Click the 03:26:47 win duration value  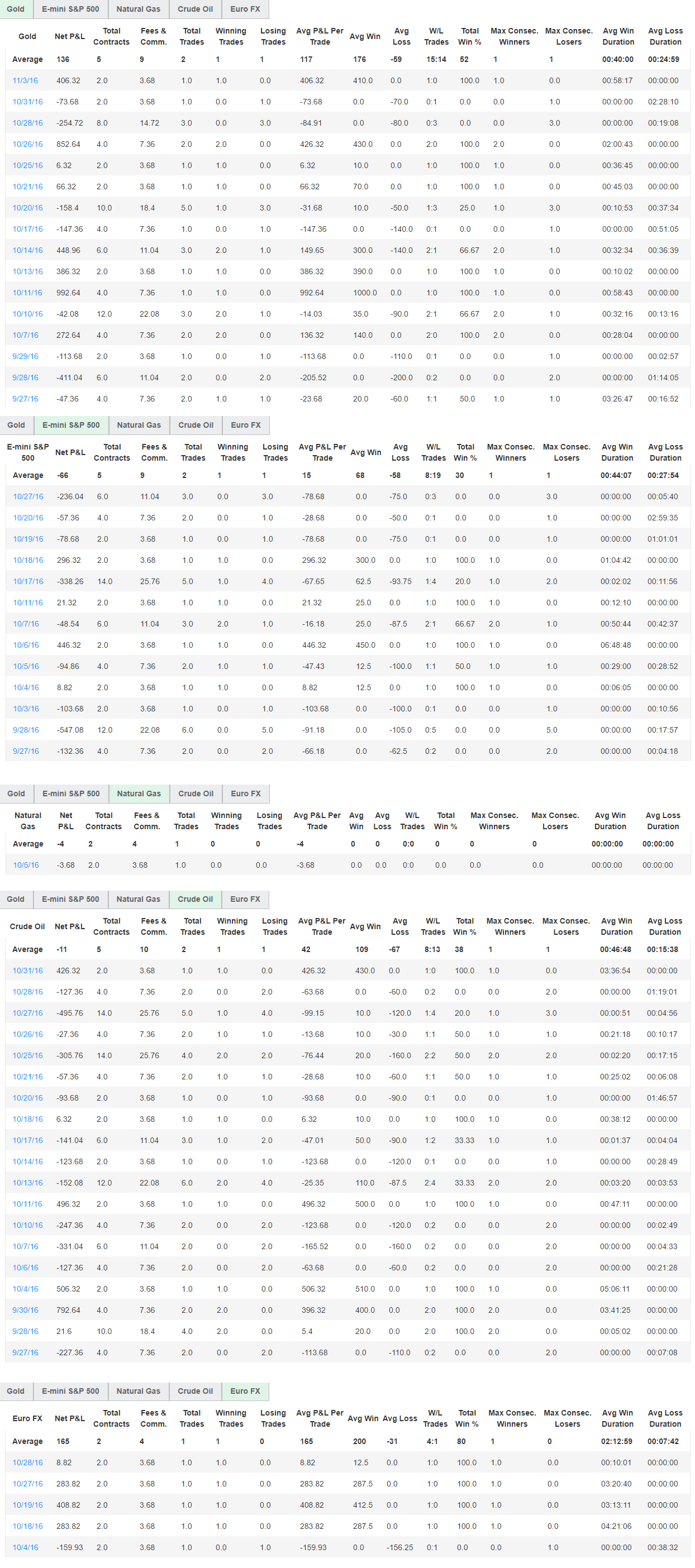click(x=617, y=399)
